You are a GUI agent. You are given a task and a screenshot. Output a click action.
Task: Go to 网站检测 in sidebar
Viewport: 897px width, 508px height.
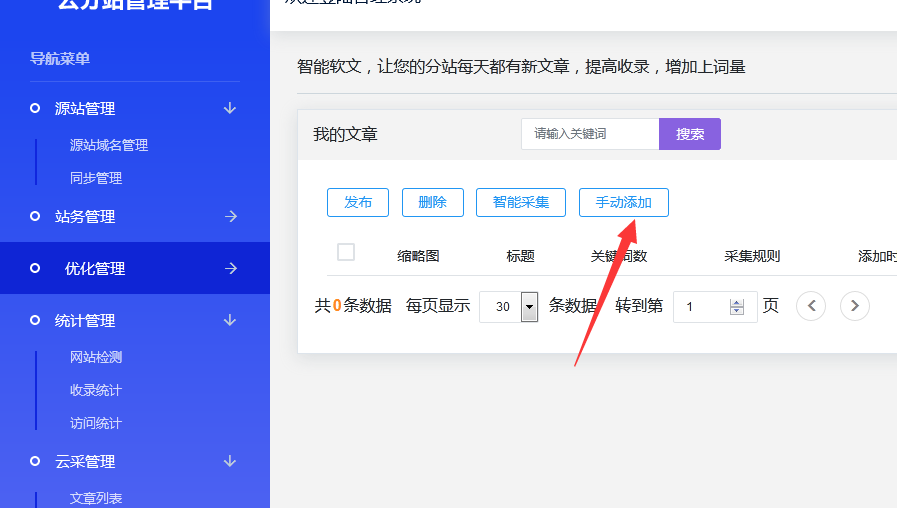[96, 357]
